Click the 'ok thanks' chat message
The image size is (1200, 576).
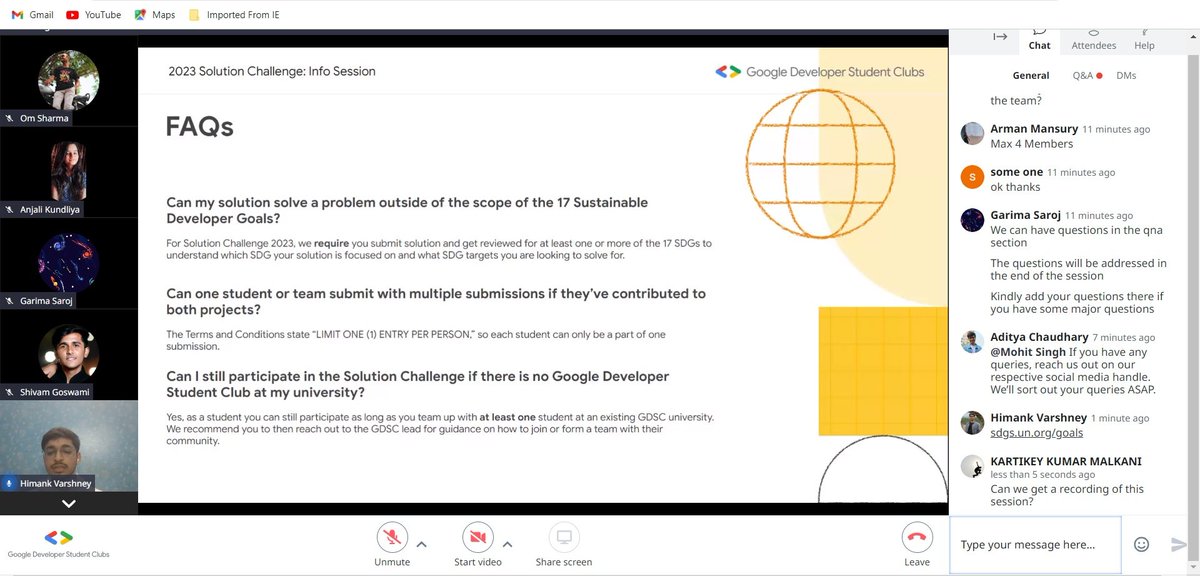click(1015, 187)
